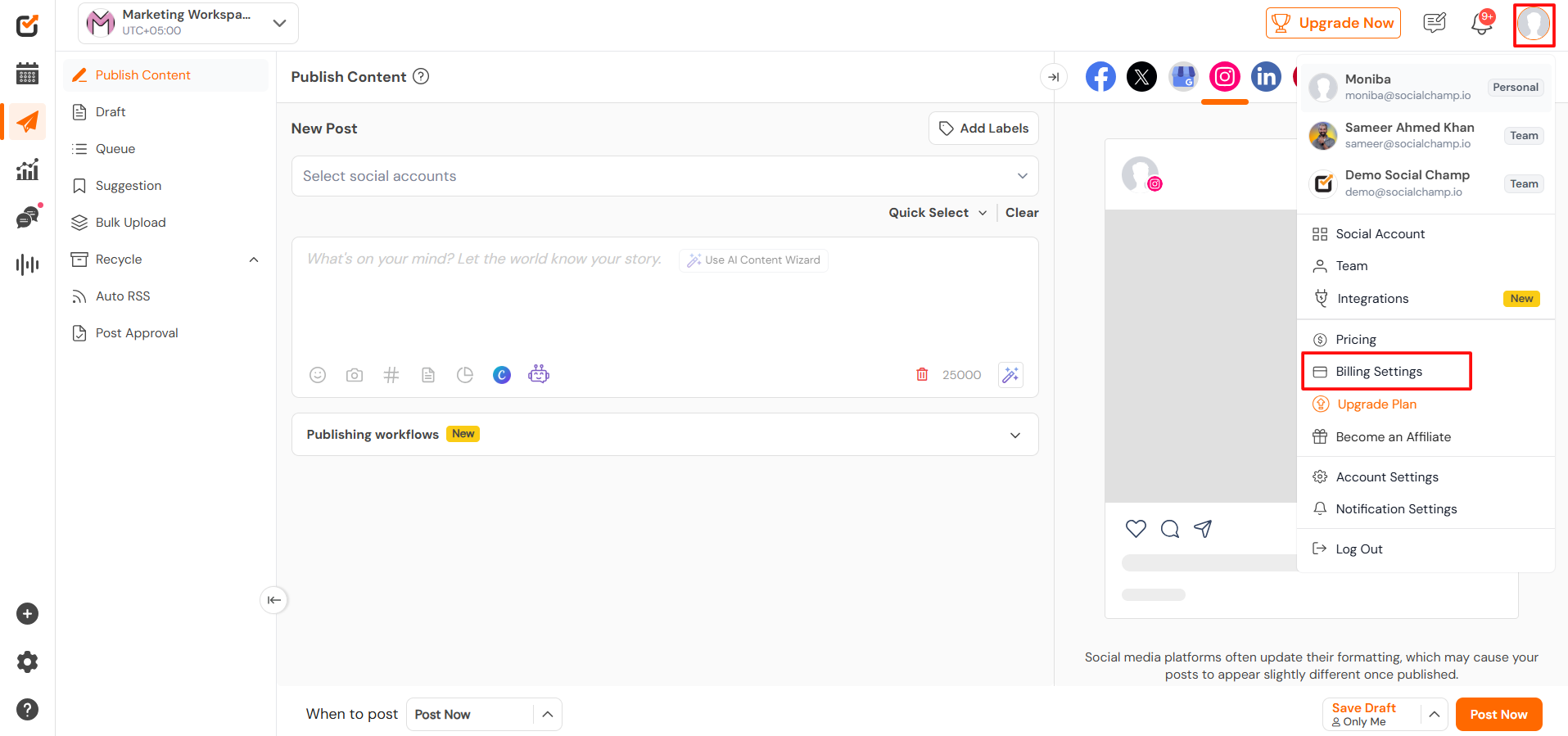Open the Quick Select dropdown
Viewport: 1568px width, 736px height.
tap(937, 213)
